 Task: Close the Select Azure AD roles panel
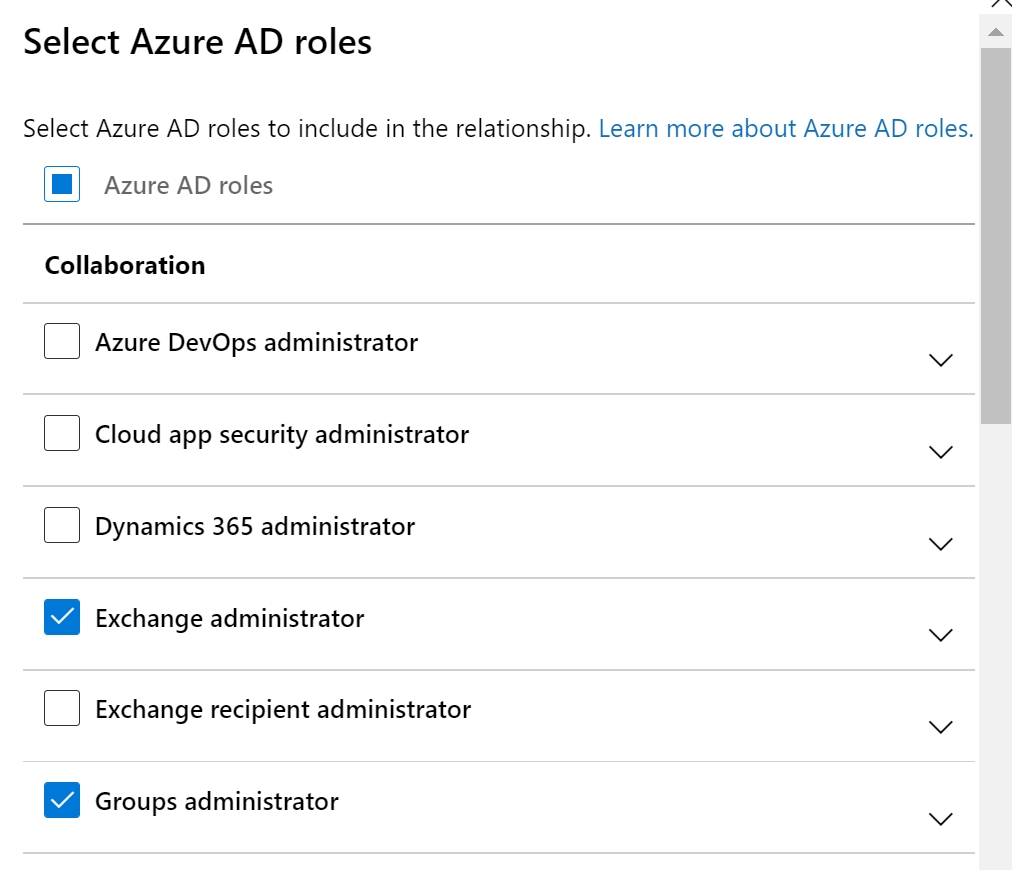[x=1000, y=3]
